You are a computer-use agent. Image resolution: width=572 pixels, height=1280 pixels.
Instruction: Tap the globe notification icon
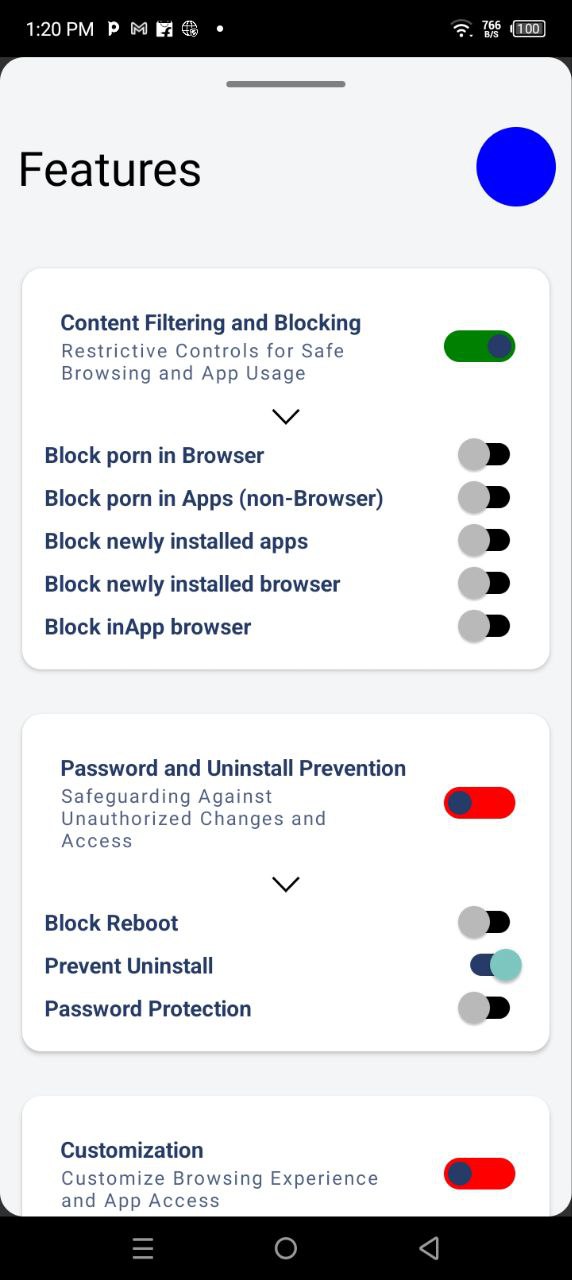(190, 29)
